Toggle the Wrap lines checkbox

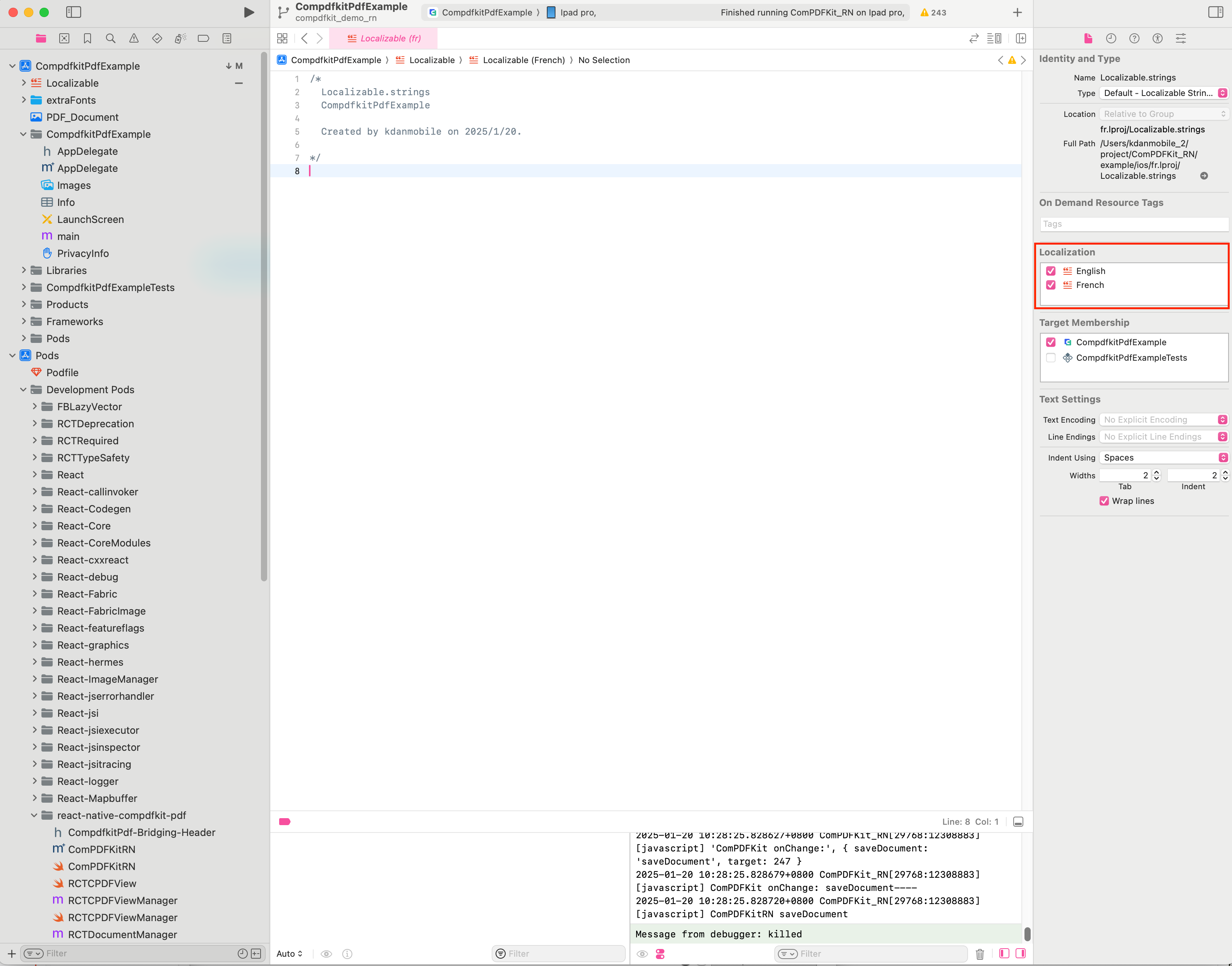[x=1104, y=501]
